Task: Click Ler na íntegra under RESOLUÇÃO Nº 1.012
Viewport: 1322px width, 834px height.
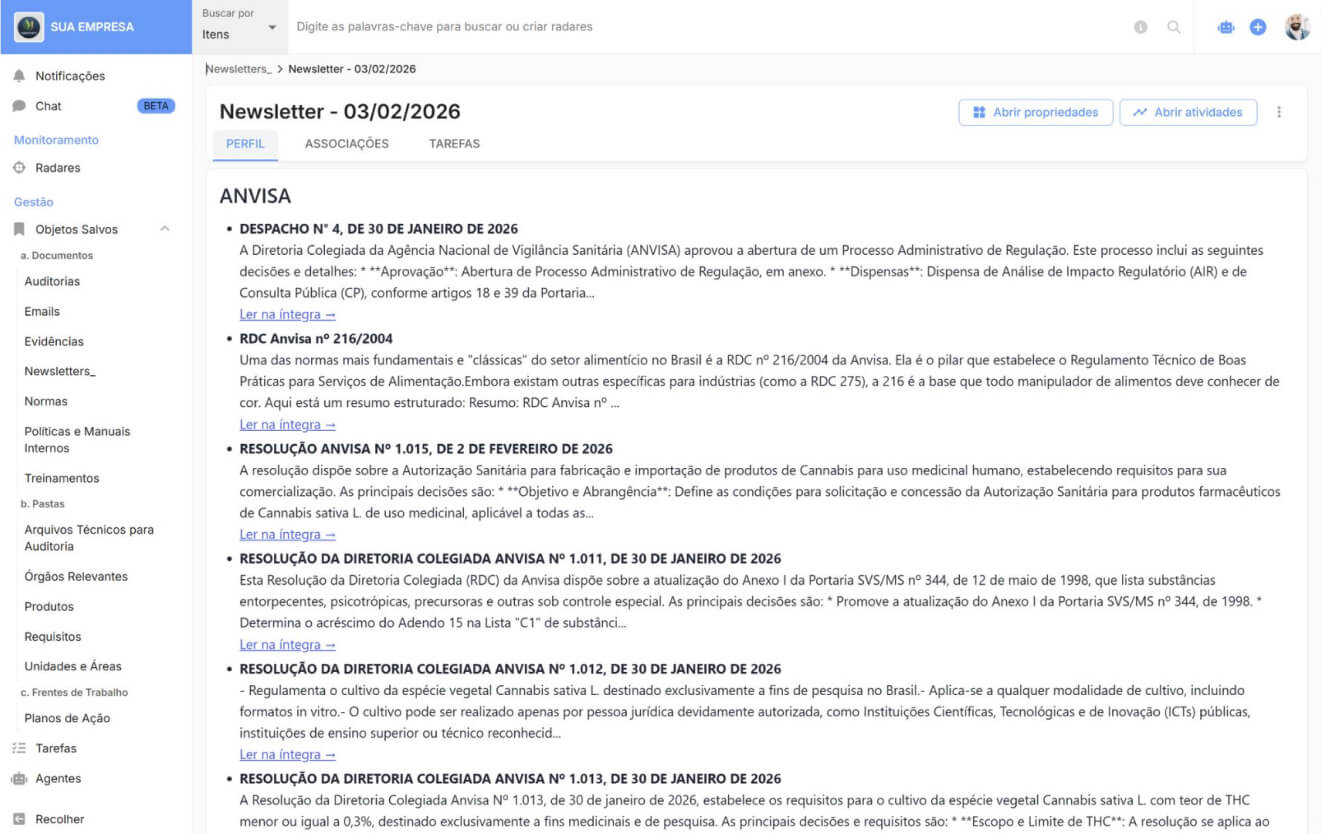Action: (288, 755)
